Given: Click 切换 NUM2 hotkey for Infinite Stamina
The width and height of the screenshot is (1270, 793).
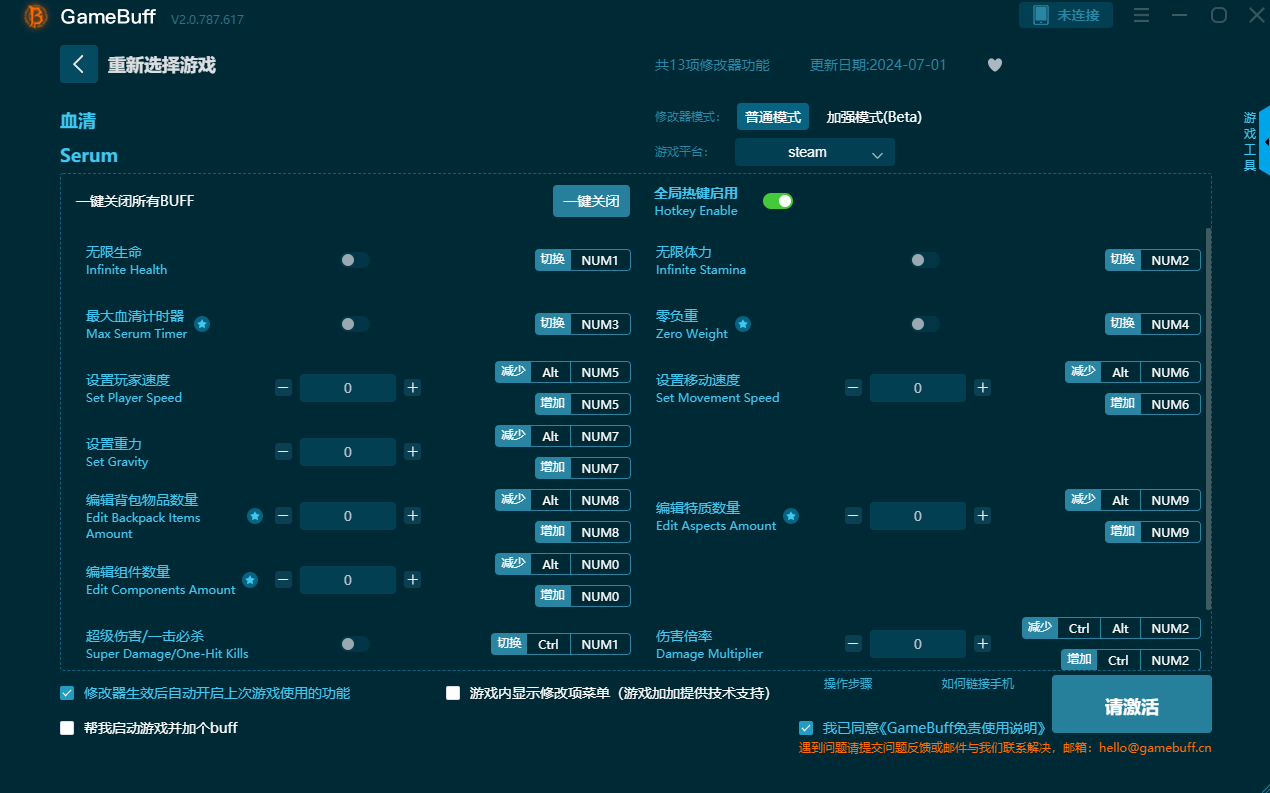Looking at the screenshot, I should point(1153,260).
